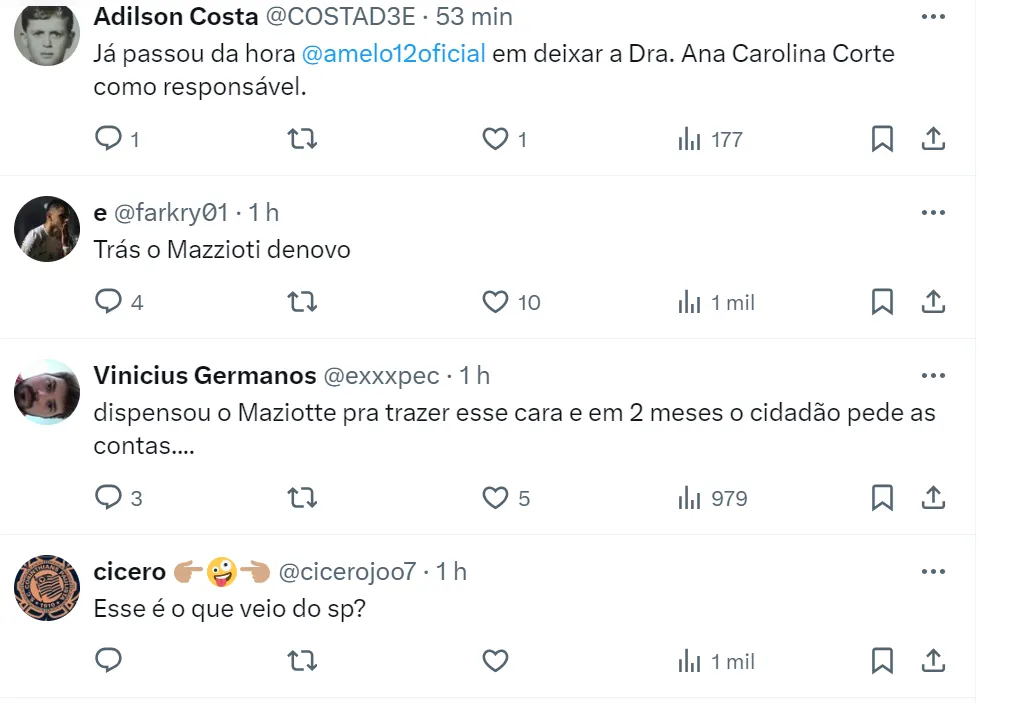Viewport: 1015px width, 703px height.
Task: Retweet Vinicius Germanos's post
Action: pyautogui.click(x=302, y=497)
